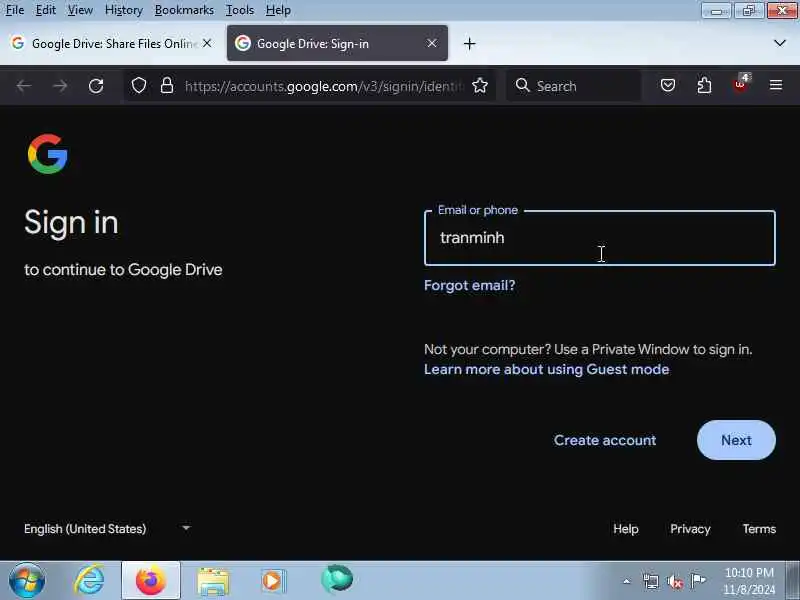Open the Windows Start button
This screenshot has height=600, width=800.
coord(27,581)
